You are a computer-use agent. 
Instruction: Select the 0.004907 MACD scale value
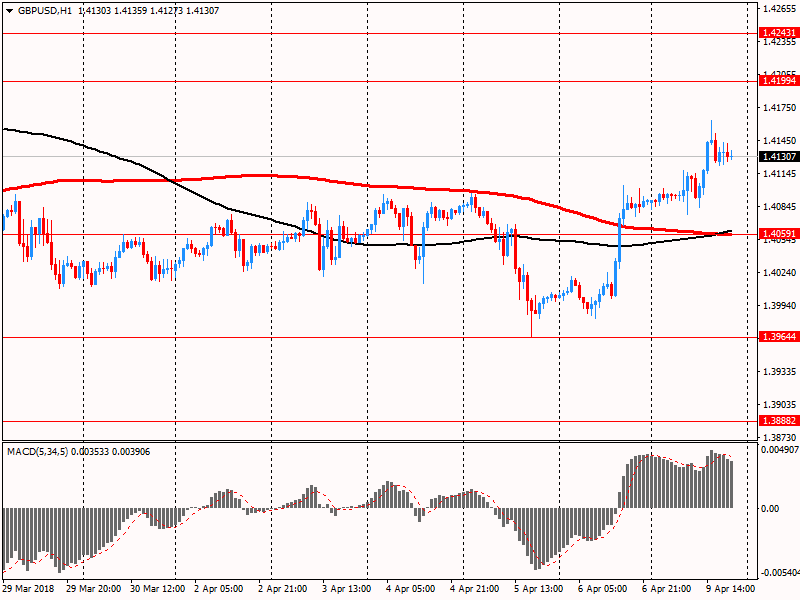tap(780, 449)
